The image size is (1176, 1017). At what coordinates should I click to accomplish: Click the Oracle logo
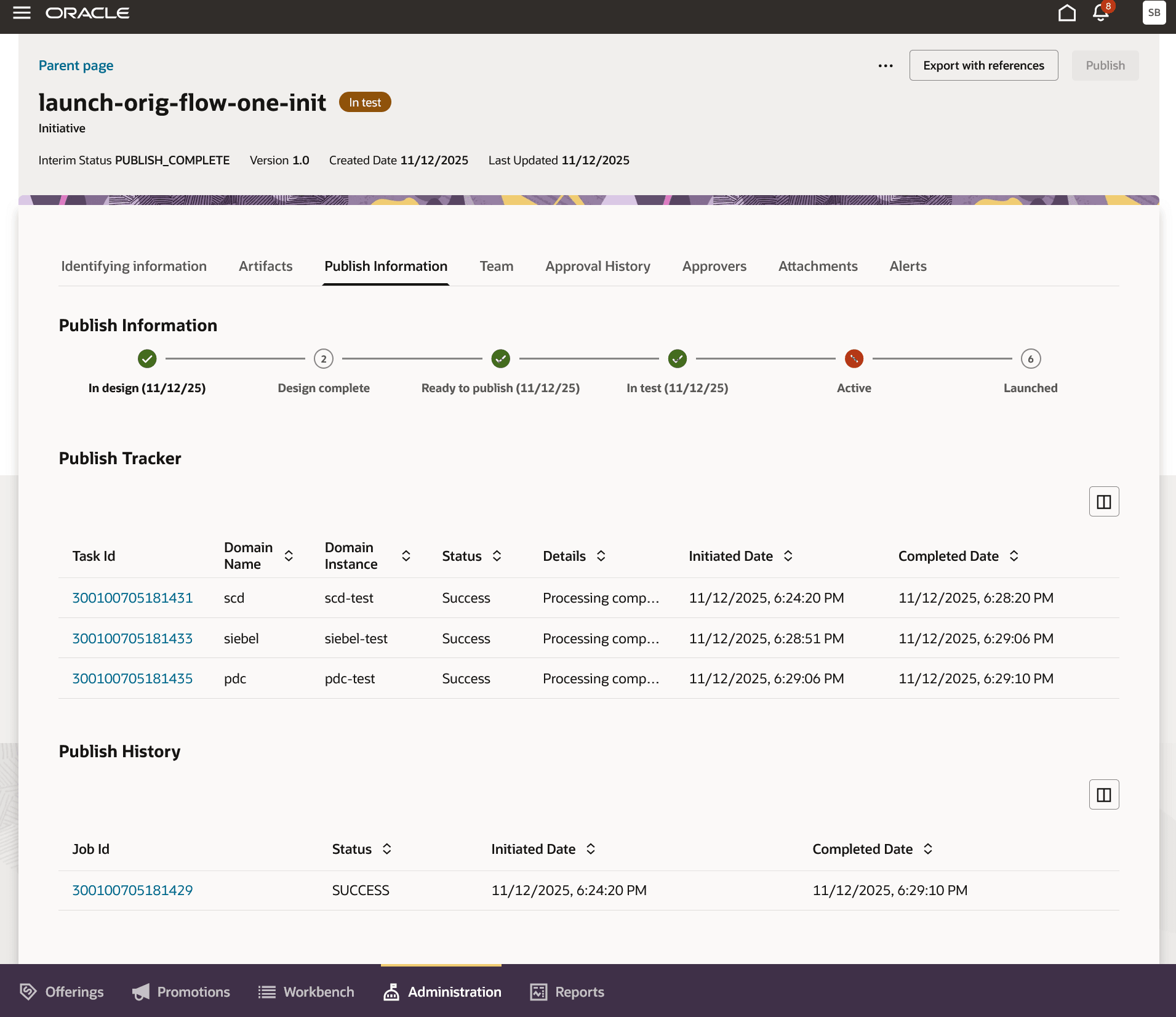87,13
